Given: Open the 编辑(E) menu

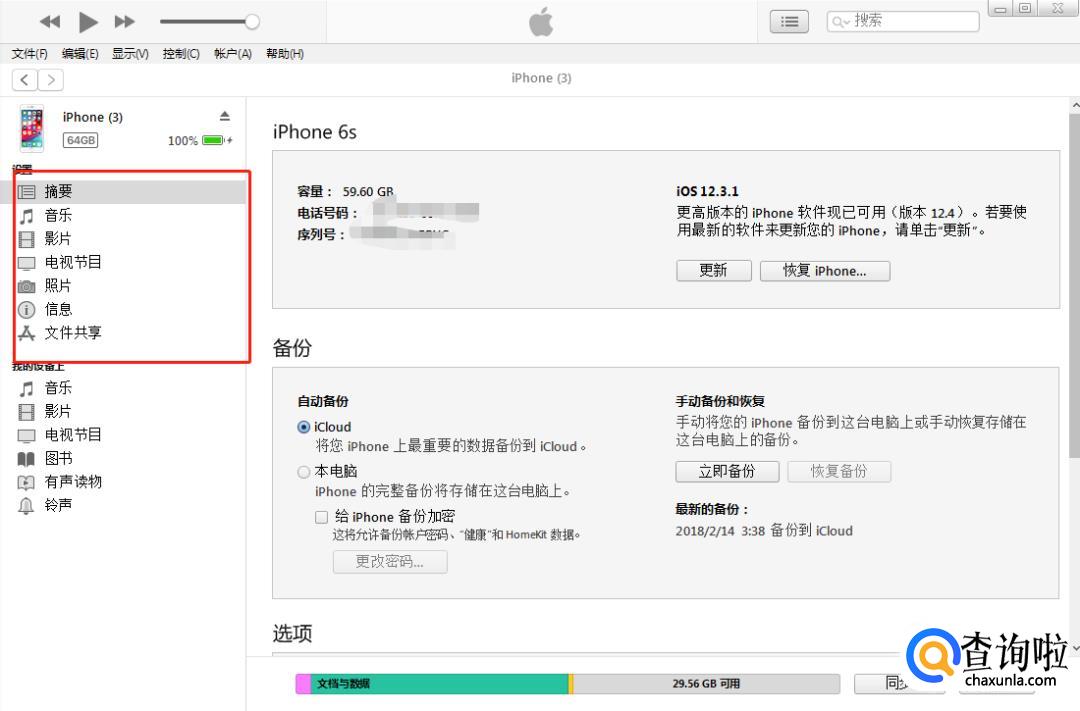Looking at the screenshot, I should (x=80, y=54).
